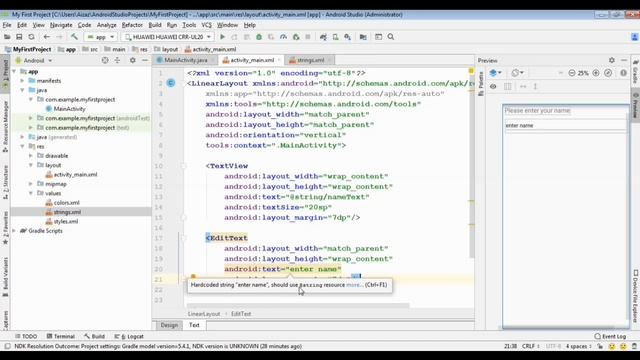Toggle Preview view options eye icon
Viewport: 640px width, 360px height.
493,87
